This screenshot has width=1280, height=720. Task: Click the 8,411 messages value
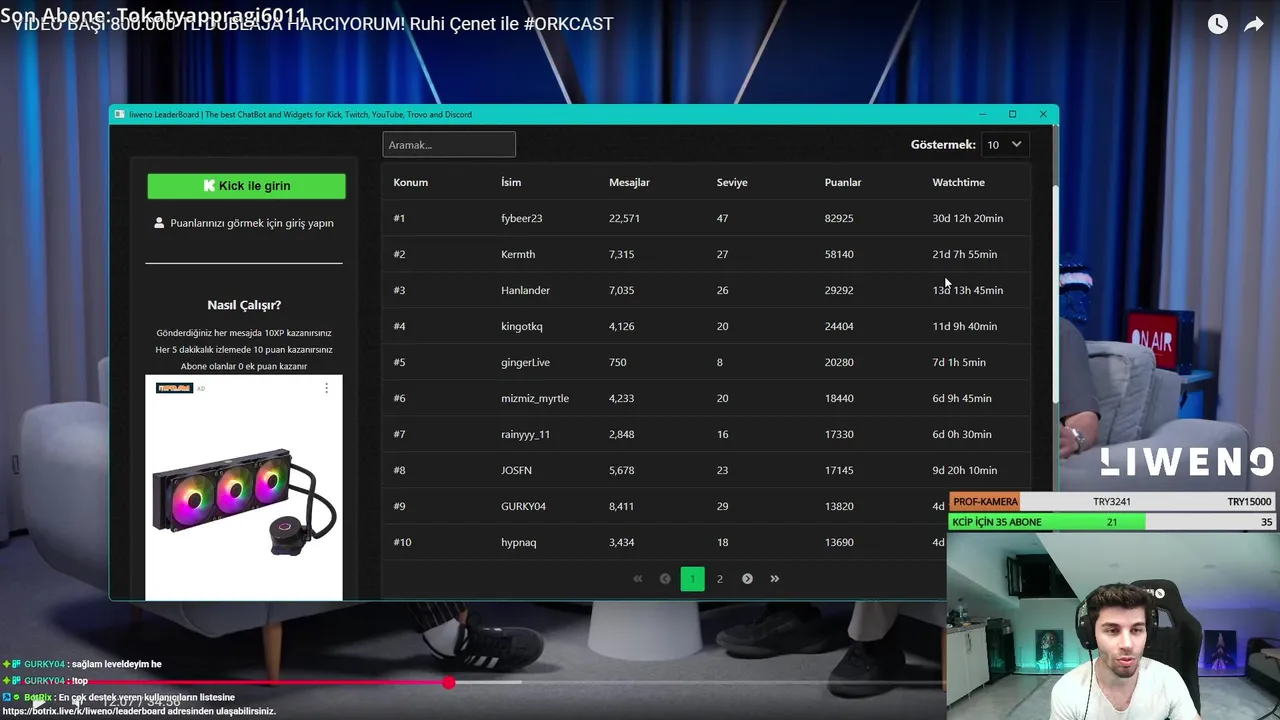click(621, 506)
